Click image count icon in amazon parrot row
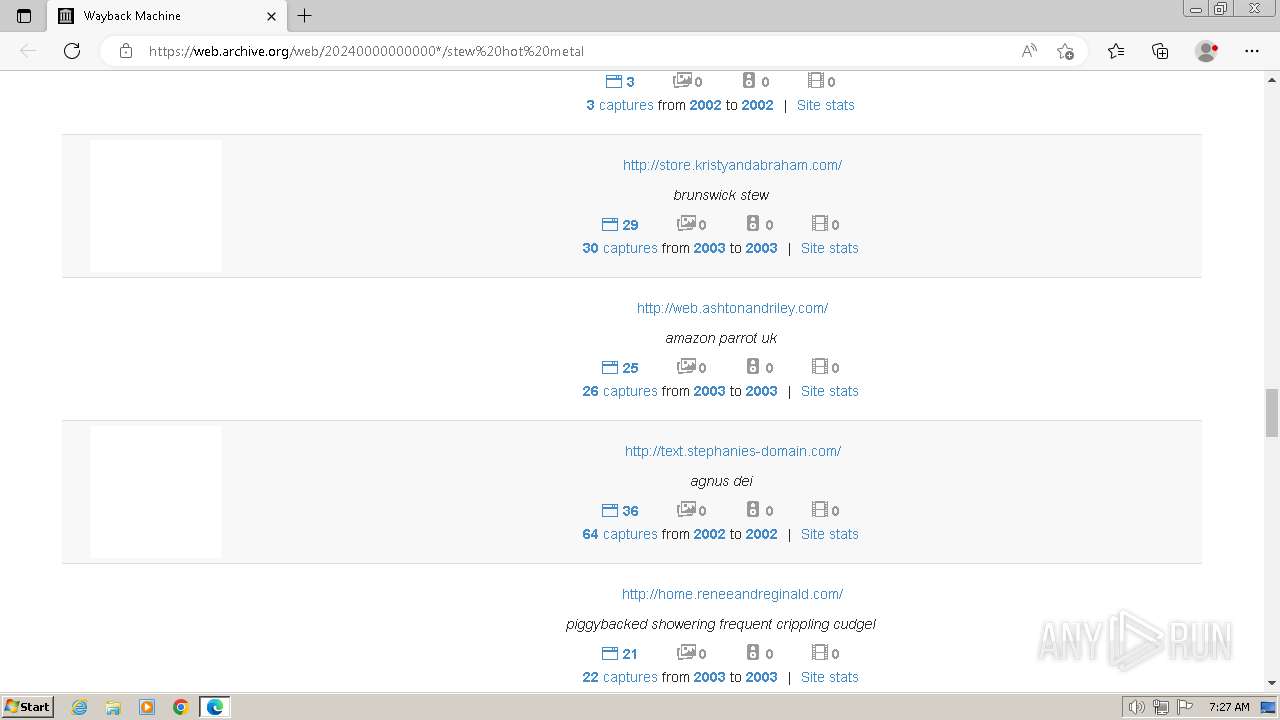This screenshot has height=720, width=1280. (691, 367)
